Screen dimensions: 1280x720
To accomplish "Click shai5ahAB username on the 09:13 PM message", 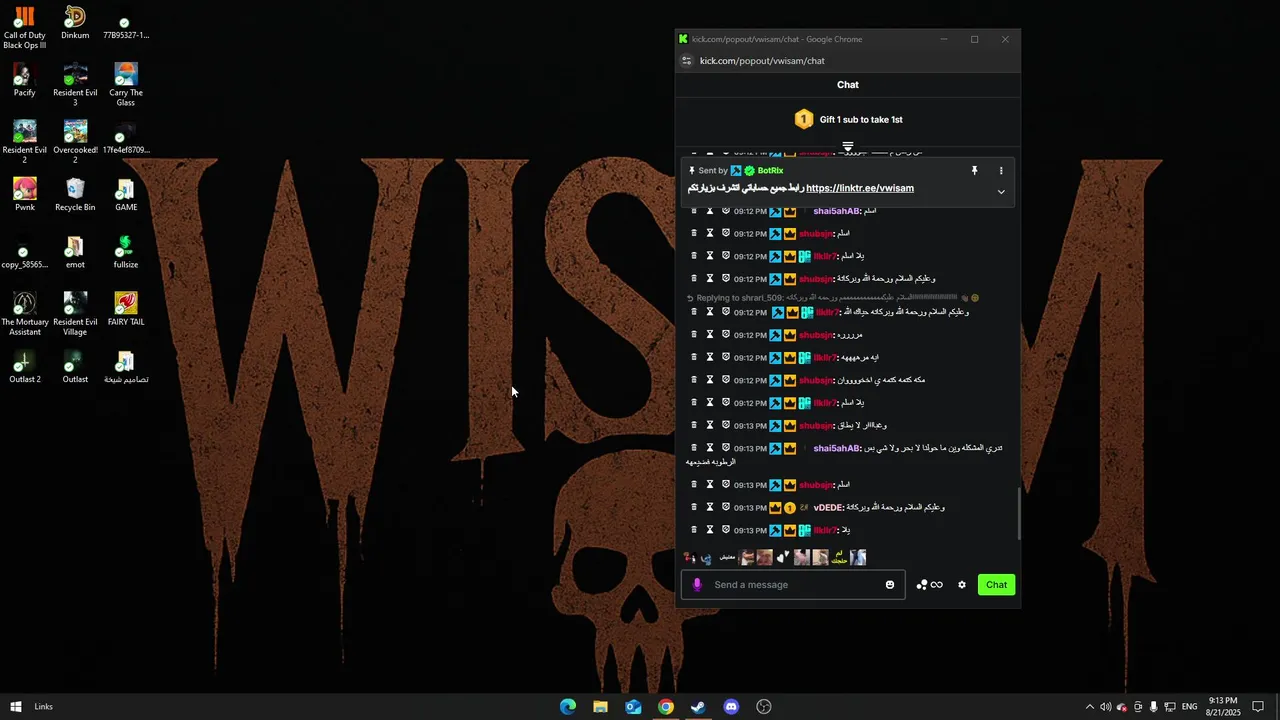I will [x=836, y=448].
